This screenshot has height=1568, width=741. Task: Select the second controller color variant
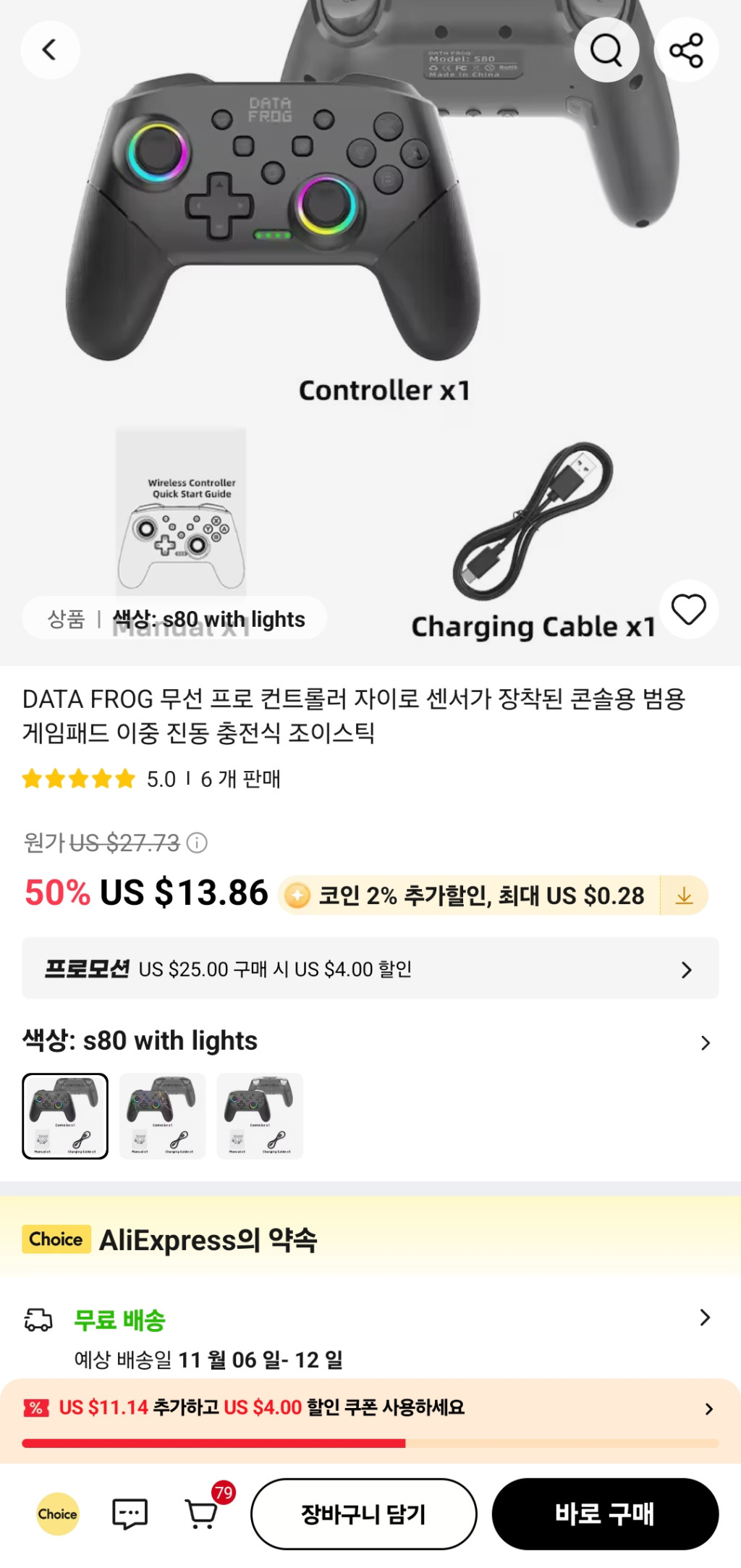(x=163, y=1116)
